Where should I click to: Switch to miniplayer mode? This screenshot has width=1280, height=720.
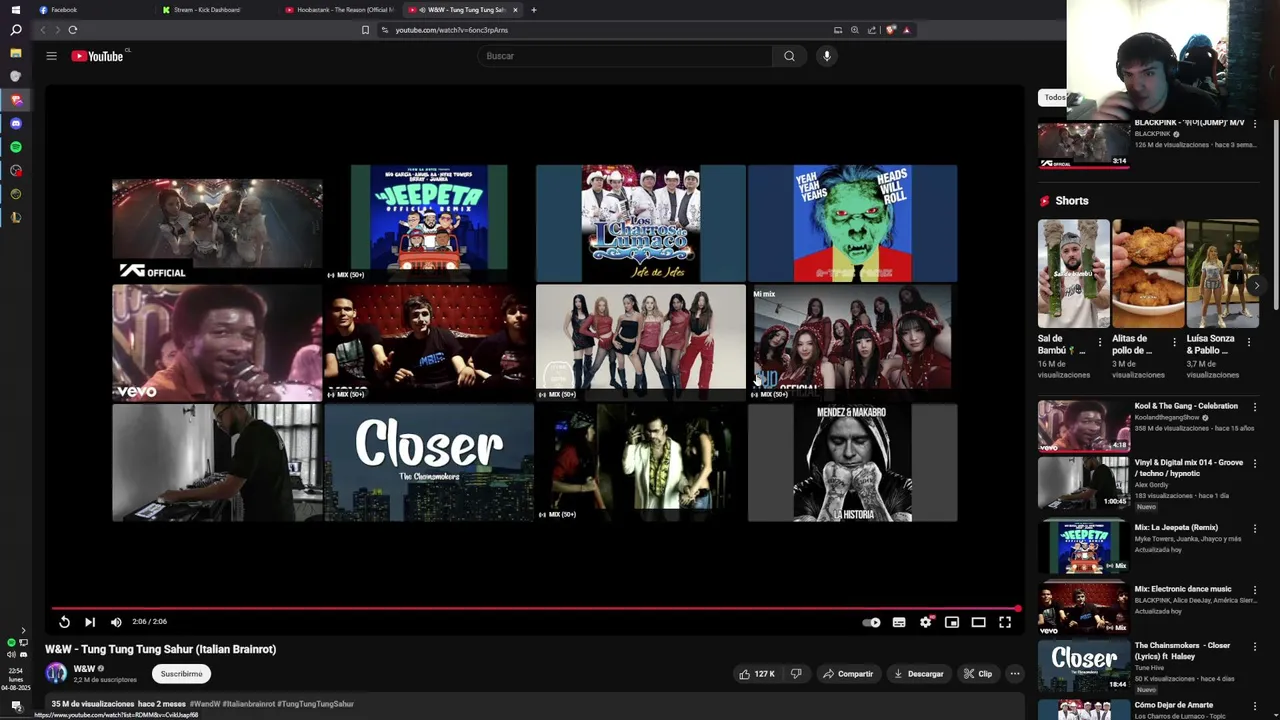952,622
